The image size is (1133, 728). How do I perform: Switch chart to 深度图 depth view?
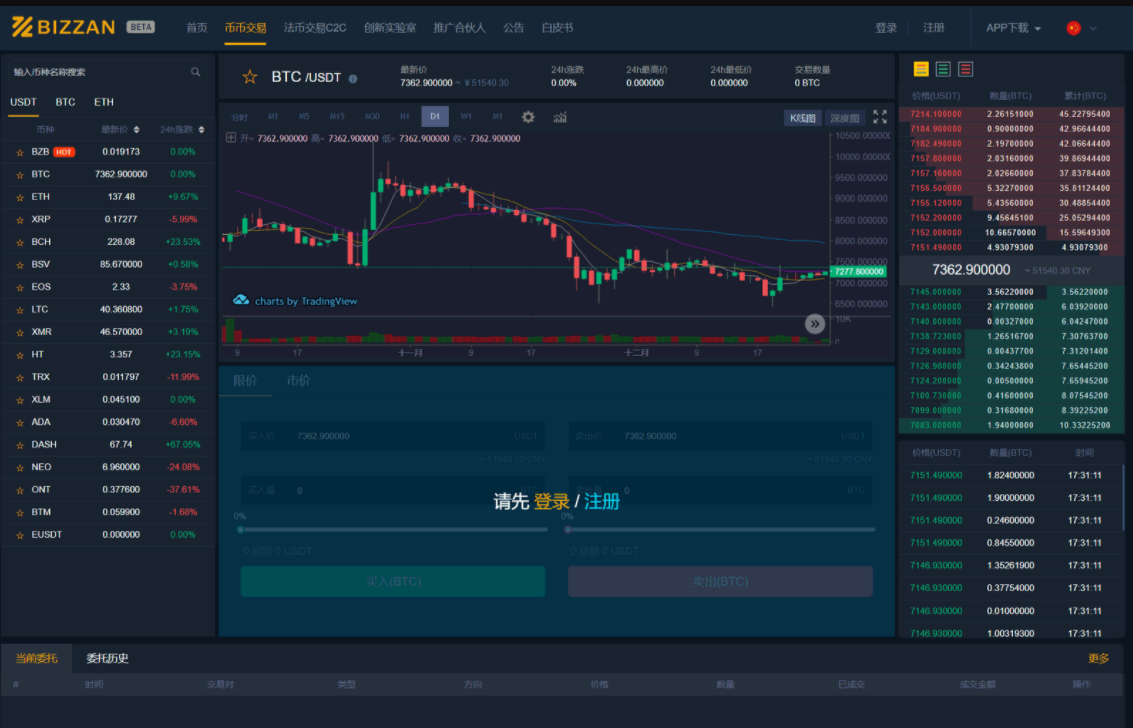(x=843, y=117)
